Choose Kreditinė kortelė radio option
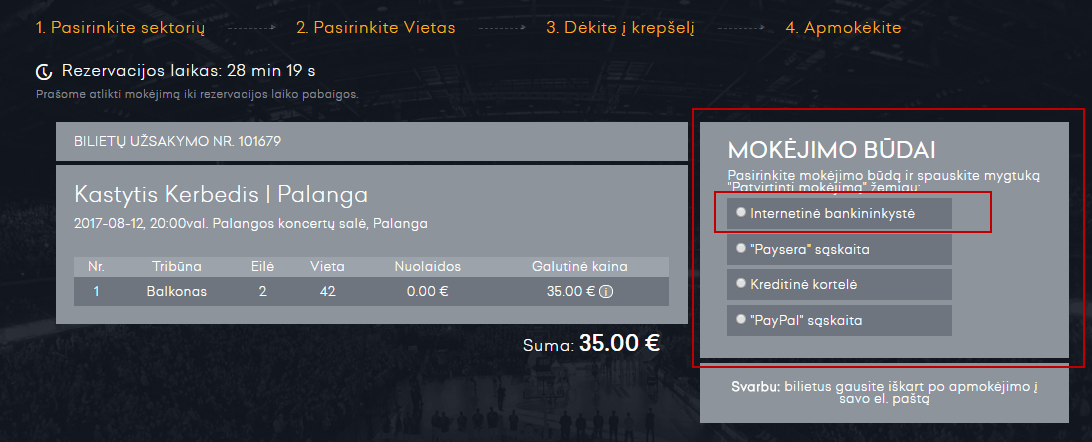 point(741,283)
